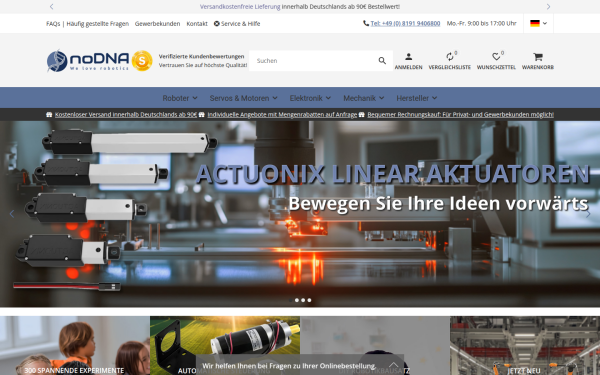Select first carousel indicator dot
The width and height of the screenshot is (600, 375).
290,300
